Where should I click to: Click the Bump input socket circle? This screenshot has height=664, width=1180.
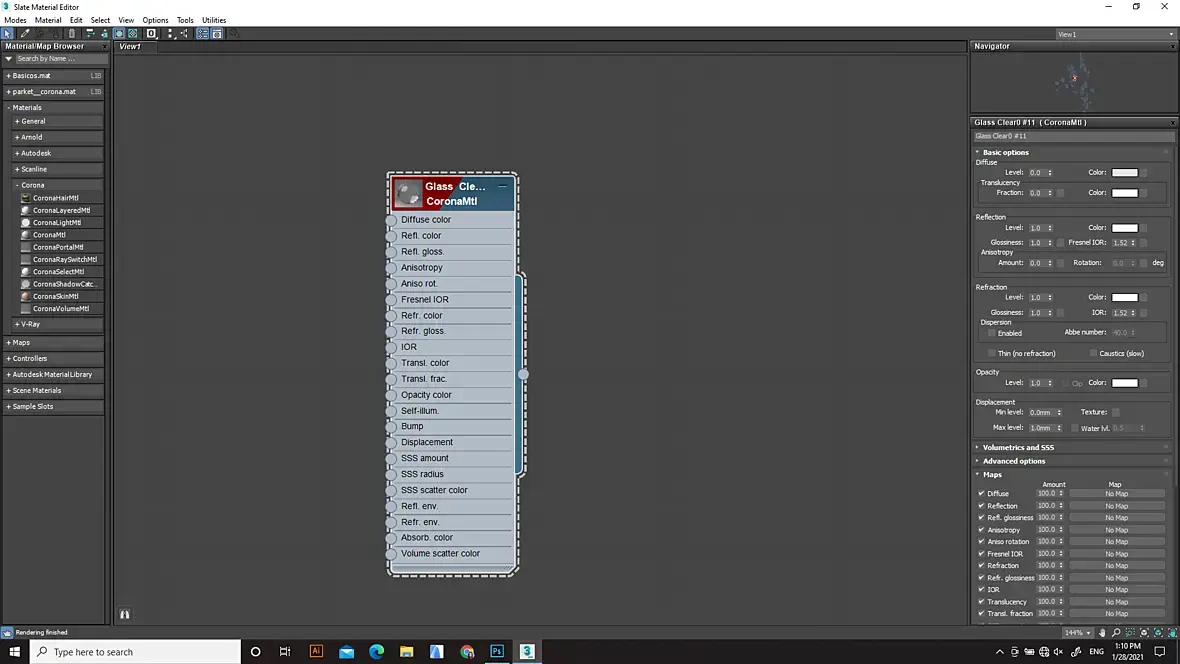(391, 427)
